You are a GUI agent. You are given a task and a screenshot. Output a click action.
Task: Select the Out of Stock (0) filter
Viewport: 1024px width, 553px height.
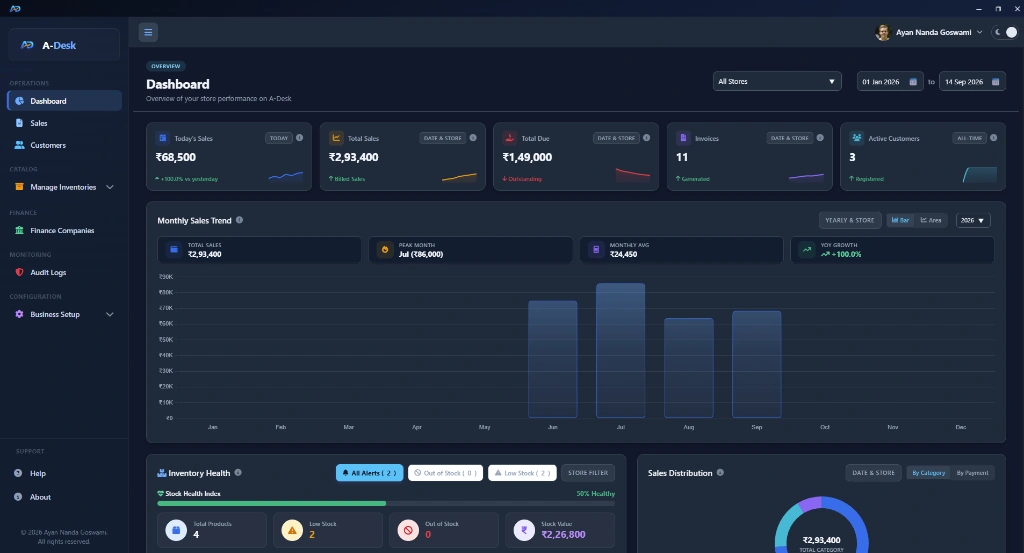(x=445, y=473)
